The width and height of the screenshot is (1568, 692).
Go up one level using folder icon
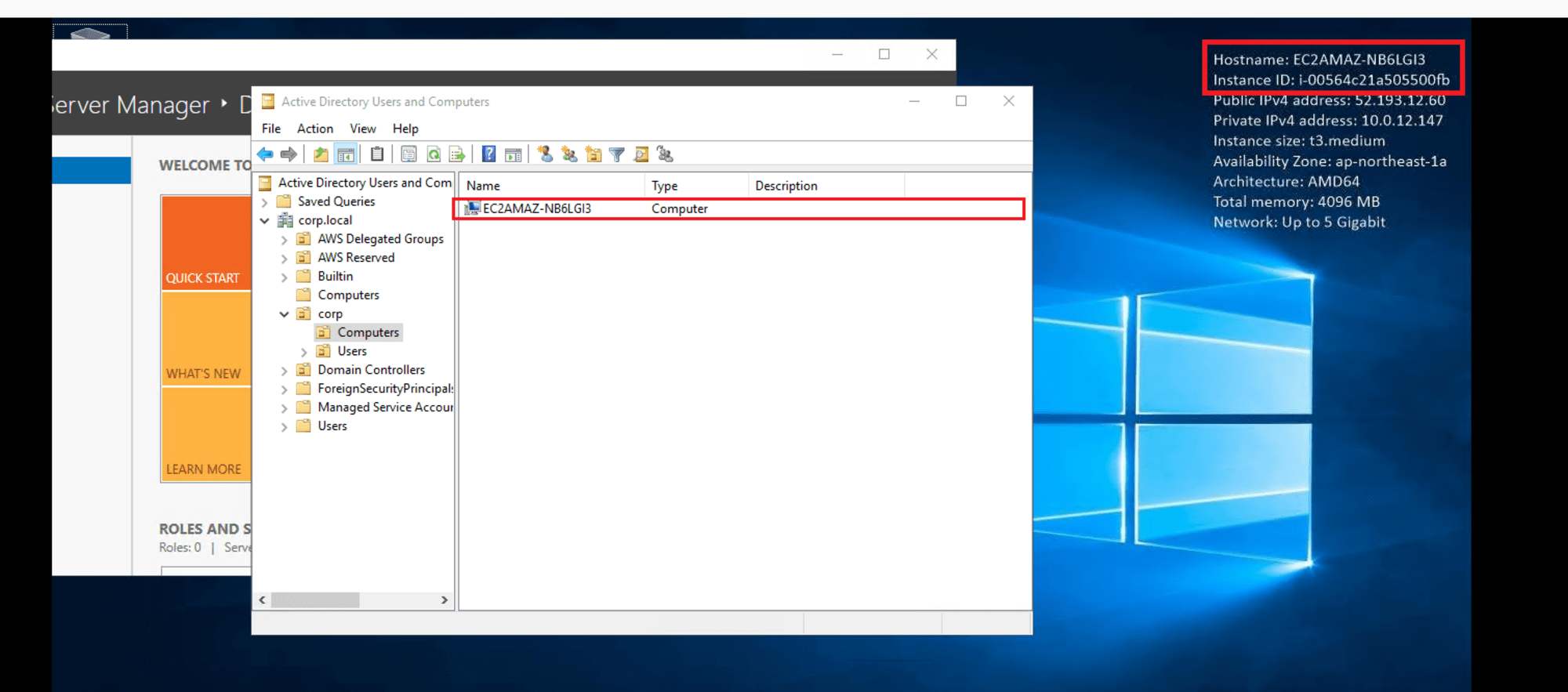321,154
